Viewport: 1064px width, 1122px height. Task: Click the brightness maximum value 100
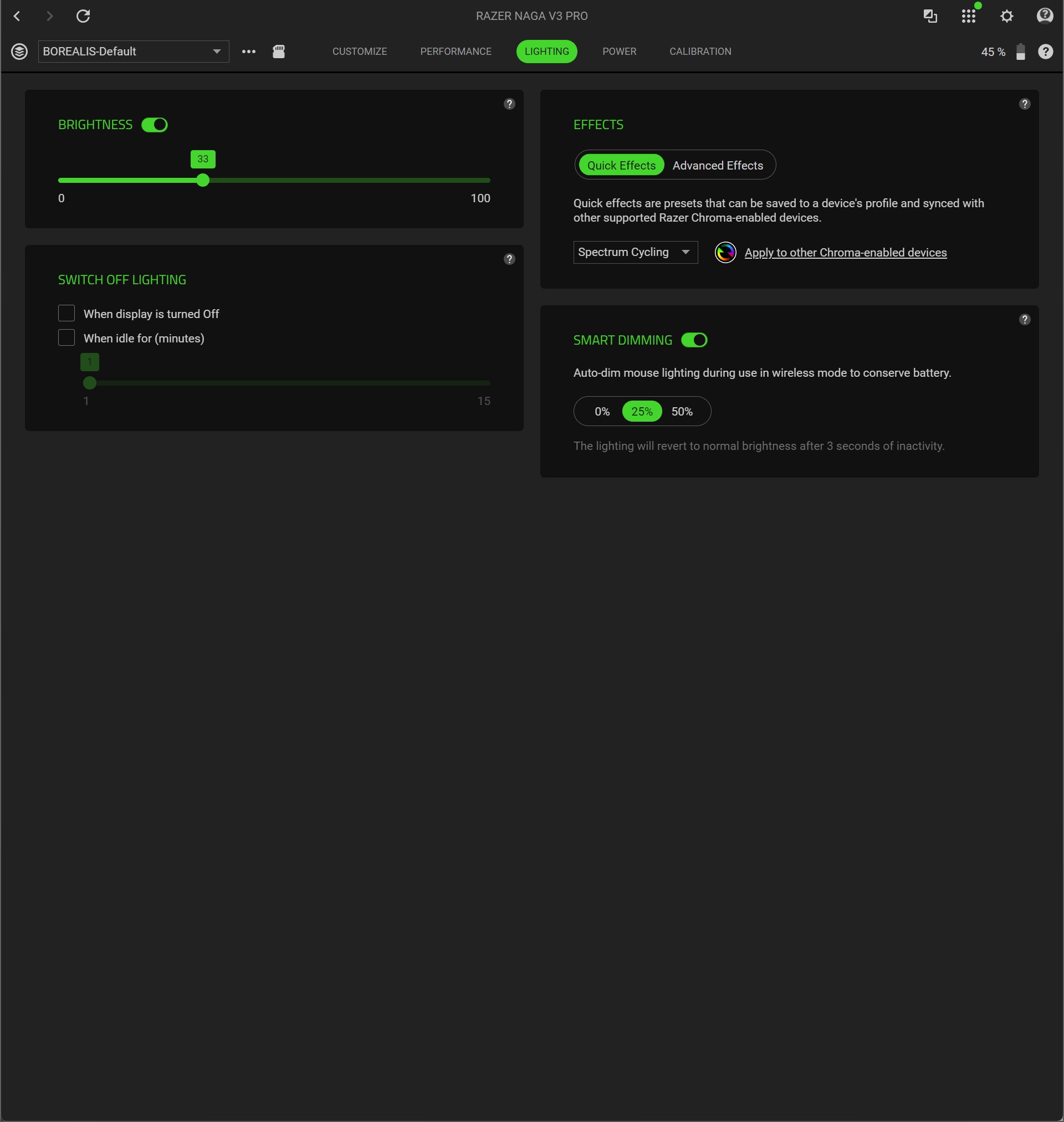pyautogui.click(x=480, y=198)
